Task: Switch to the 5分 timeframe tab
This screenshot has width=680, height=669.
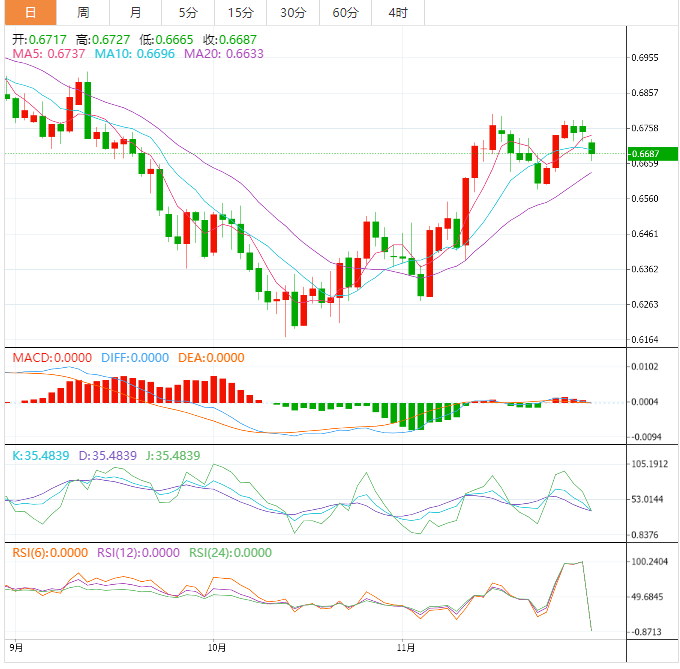Action: (188, 12)
